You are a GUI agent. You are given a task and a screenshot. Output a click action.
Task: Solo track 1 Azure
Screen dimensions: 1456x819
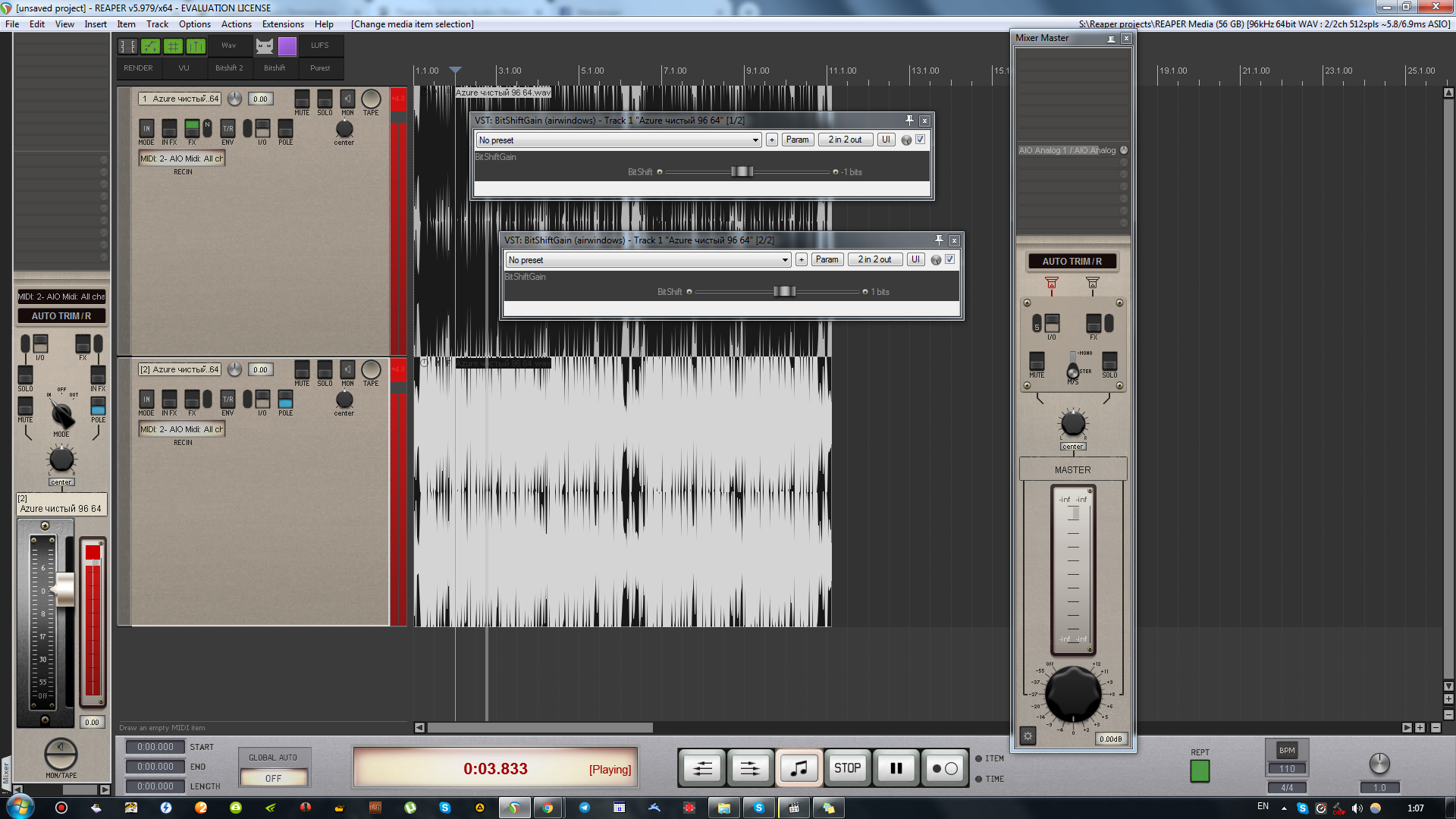click(x=325, y=99)
